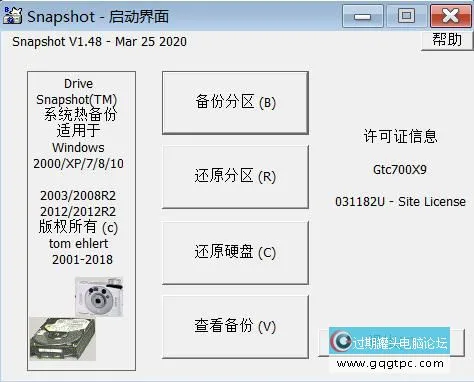Maximize the Snapshot window
Screen dimensions: 474x382
(x=406, y=16)
